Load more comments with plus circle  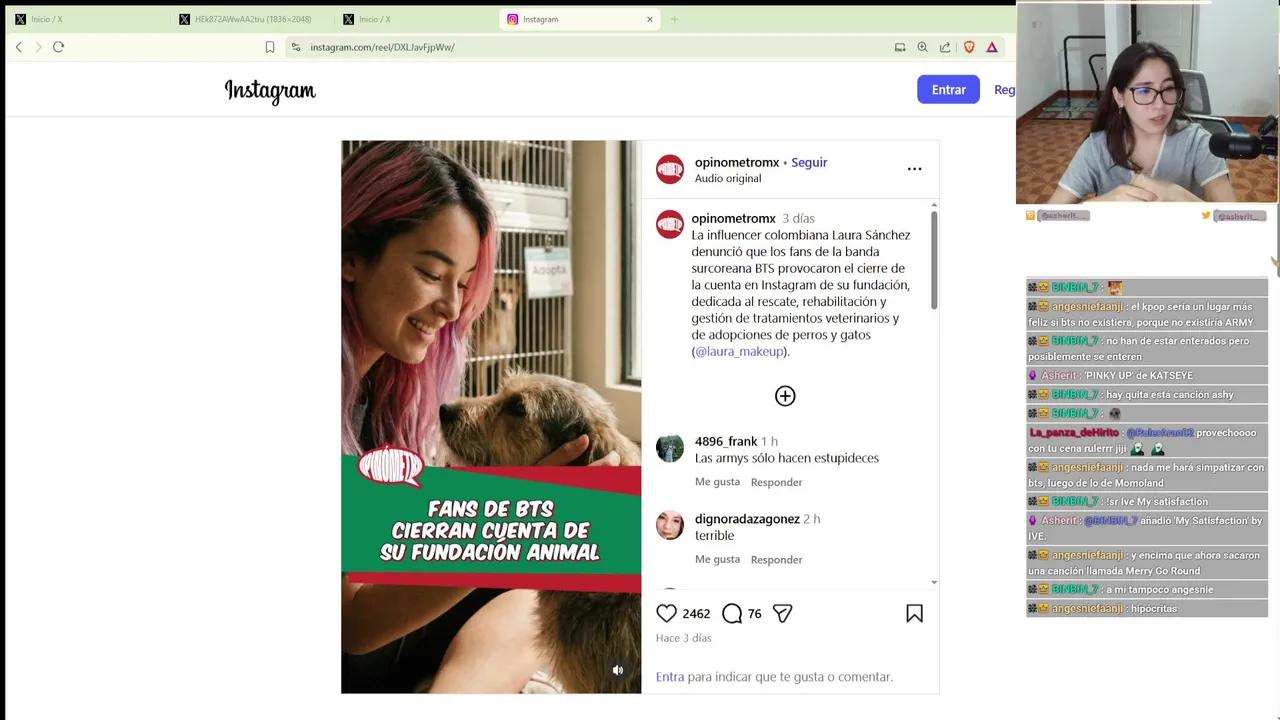point(785,396)
